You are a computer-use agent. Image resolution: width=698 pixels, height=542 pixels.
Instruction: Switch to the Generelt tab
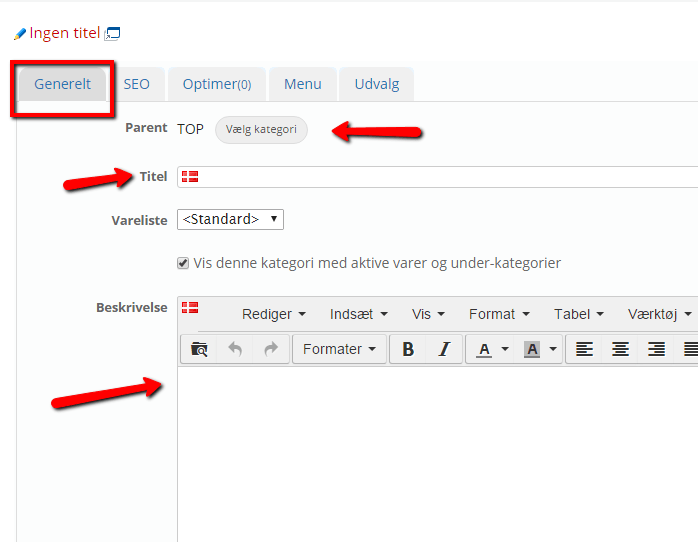(62, 84)
